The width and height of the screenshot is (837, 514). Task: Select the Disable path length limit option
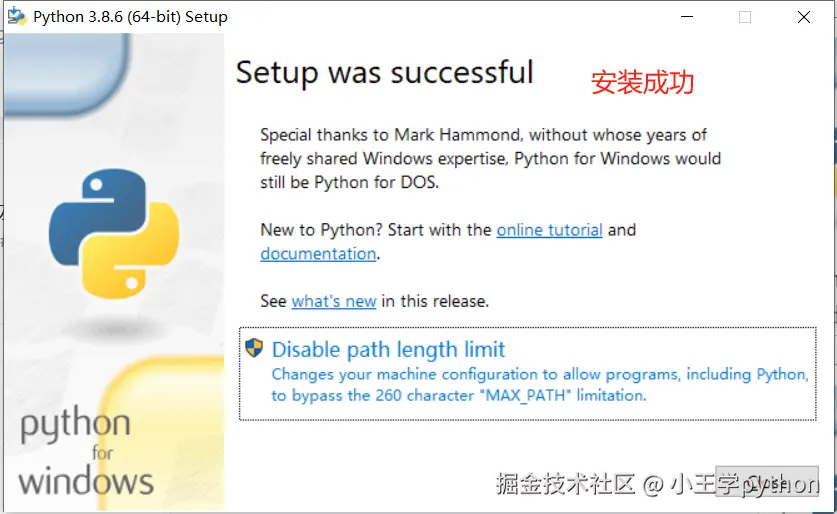(388, 350)
